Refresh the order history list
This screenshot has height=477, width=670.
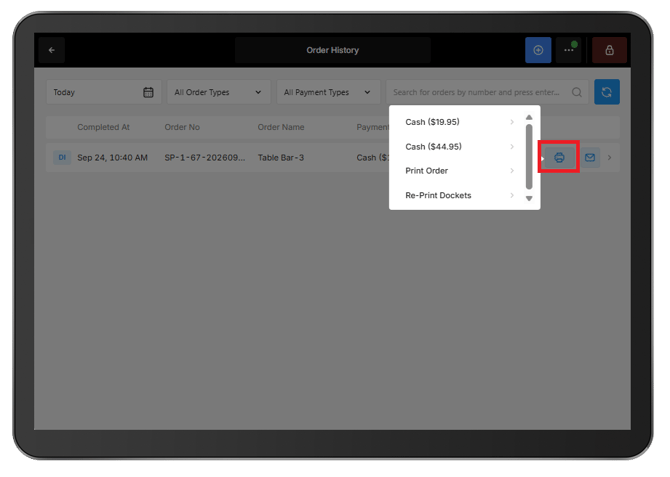607,92
